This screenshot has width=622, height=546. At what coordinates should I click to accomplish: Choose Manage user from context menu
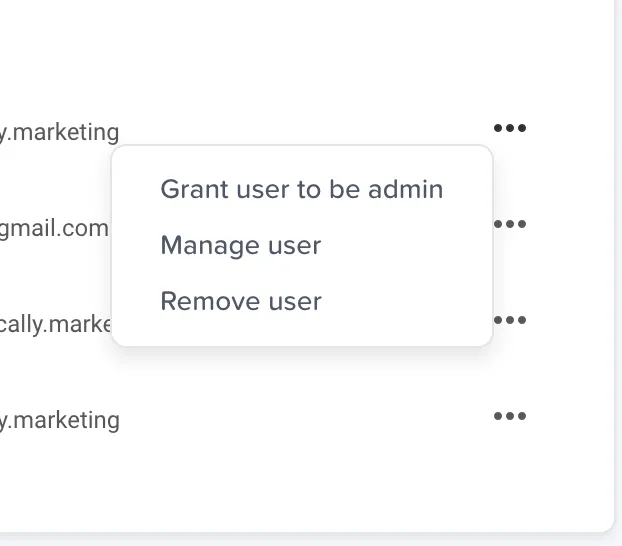point(240,245)
